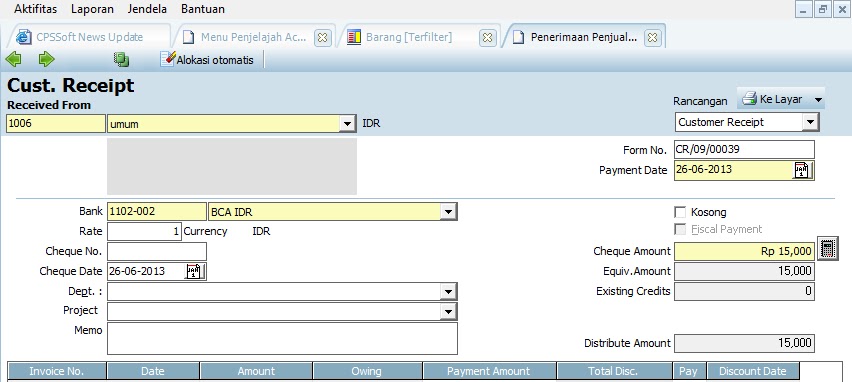Go forward with the green right arrow

47,59
